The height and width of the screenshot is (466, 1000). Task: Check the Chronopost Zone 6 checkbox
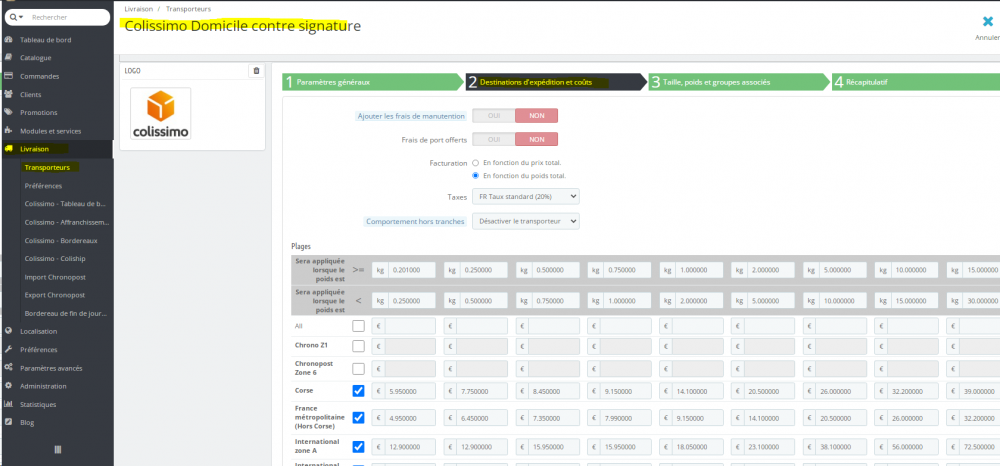click(x=358, y=368)
